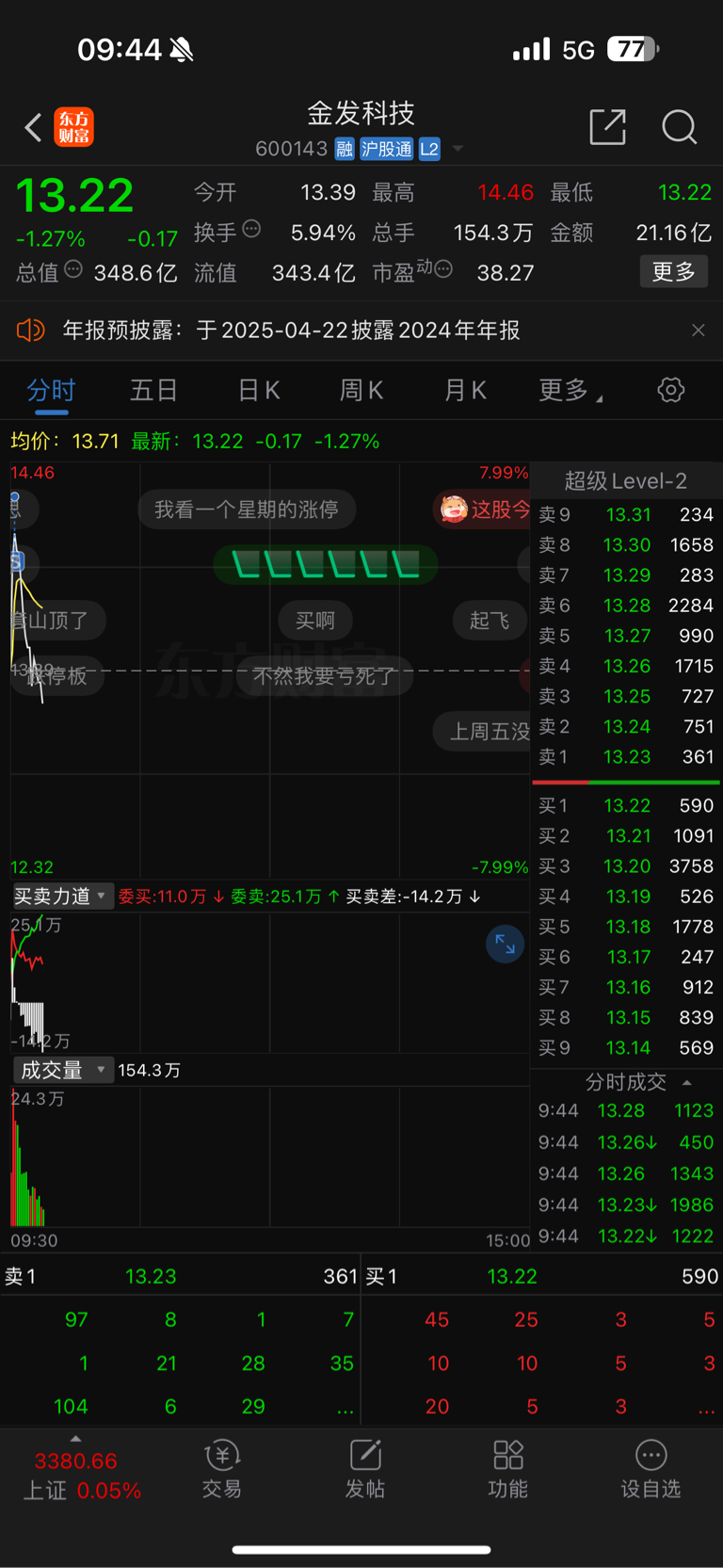Dismiss the annual report notice
The image size is (723, 1568).
click(699, 331)
